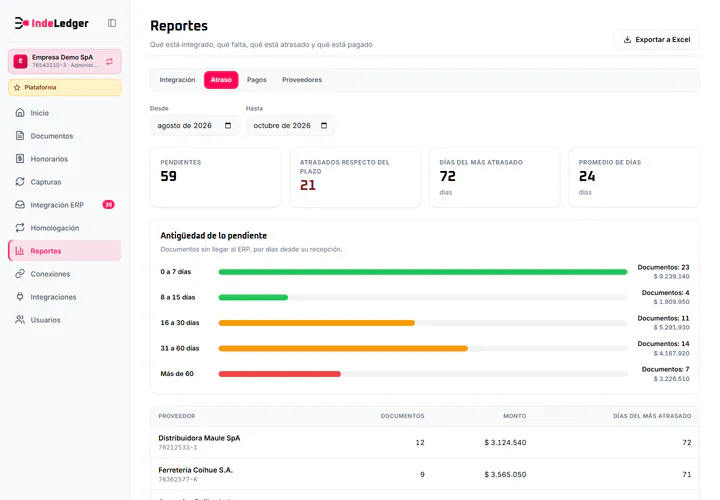Click the Documentos column header
The height and width of the screenshot is (500, 720).
(x=402, y=416)
